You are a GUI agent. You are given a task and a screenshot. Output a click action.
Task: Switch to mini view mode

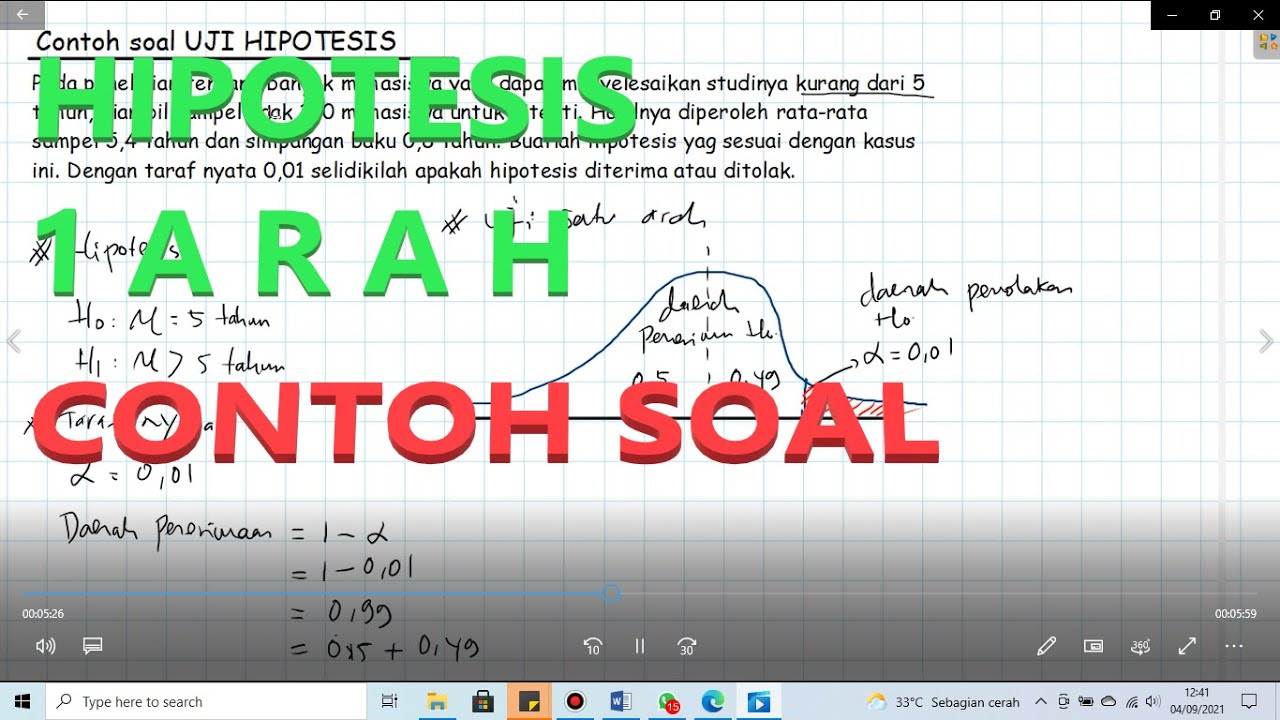(x=1093, y=646)
